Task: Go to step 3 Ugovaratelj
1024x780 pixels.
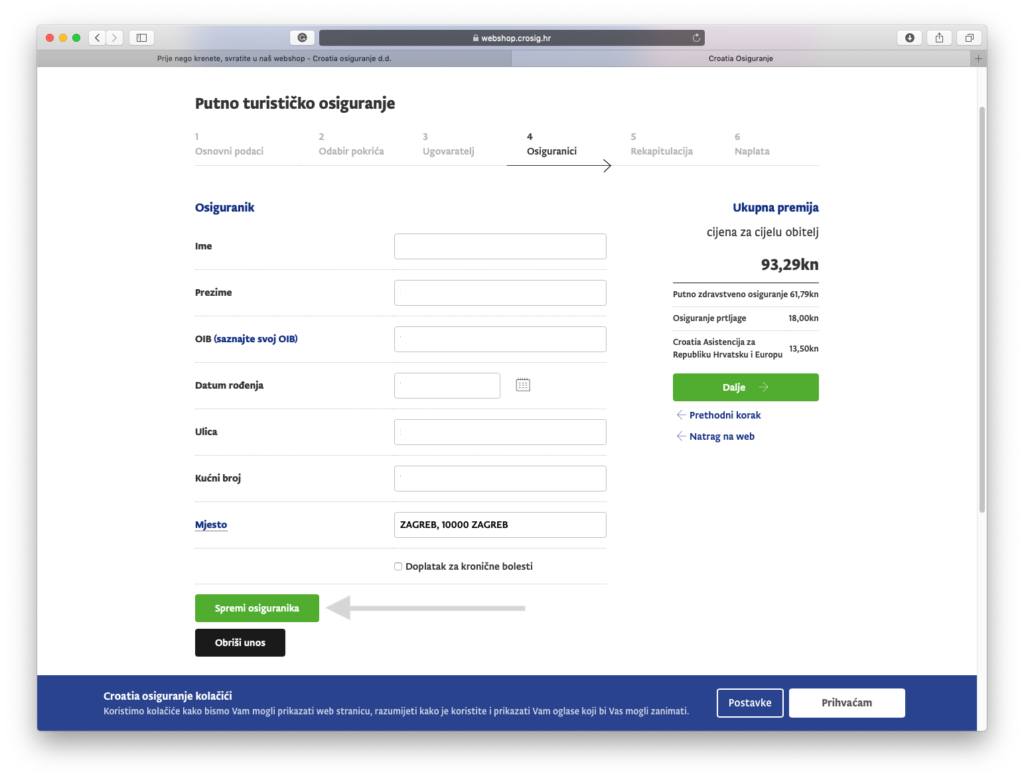Action: pyautogui.click(x=447, y=145)
